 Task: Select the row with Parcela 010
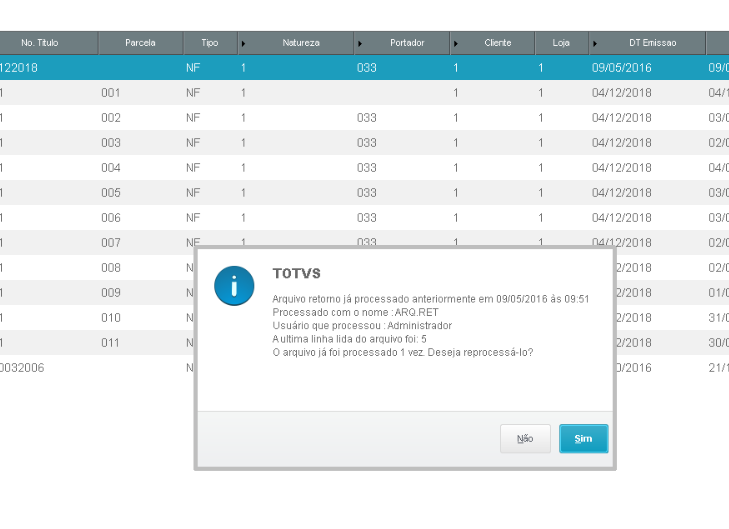[x=97, y=318]
